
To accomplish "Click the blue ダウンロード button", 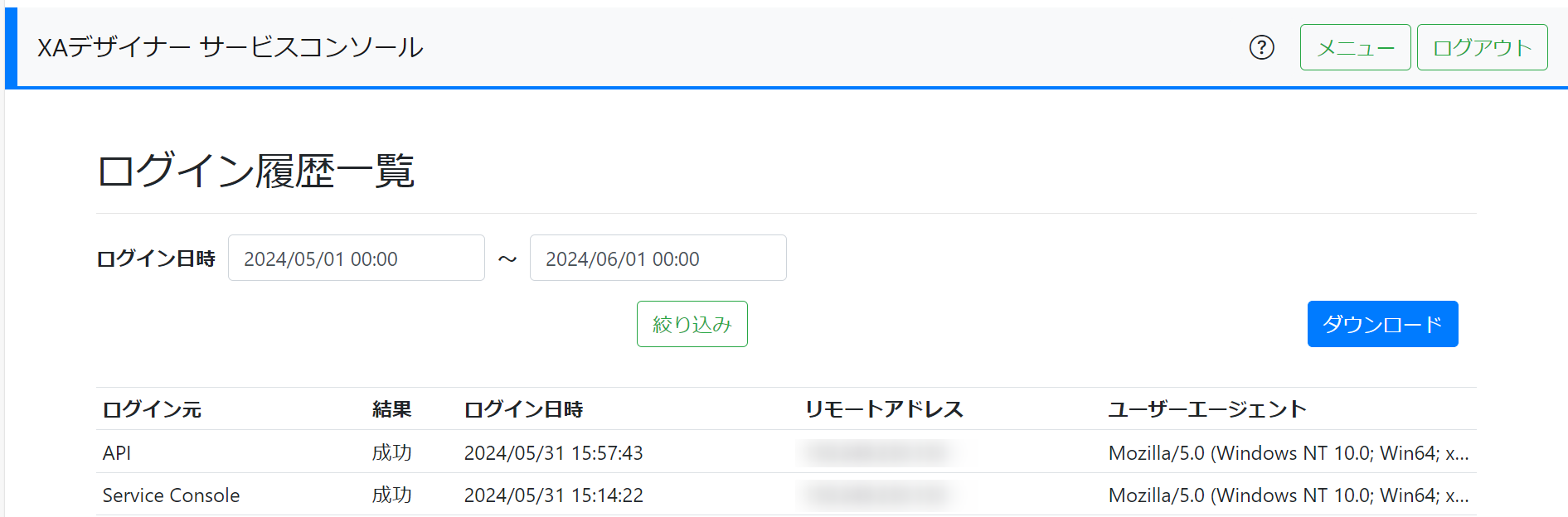I will tap(1381, 324).
